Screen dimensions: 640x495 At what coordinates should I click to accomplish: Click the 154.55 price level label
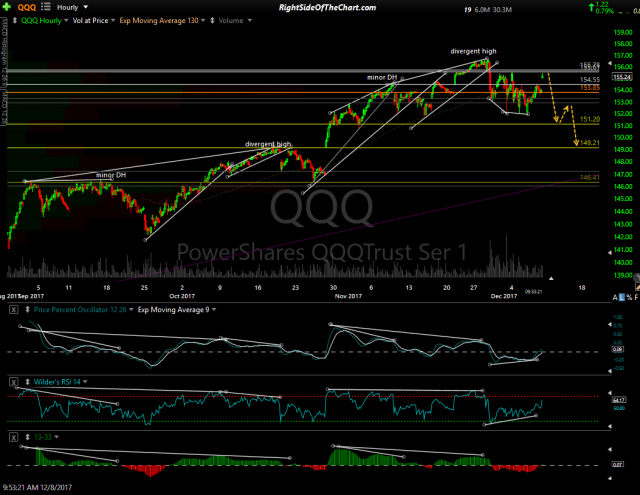590,80
